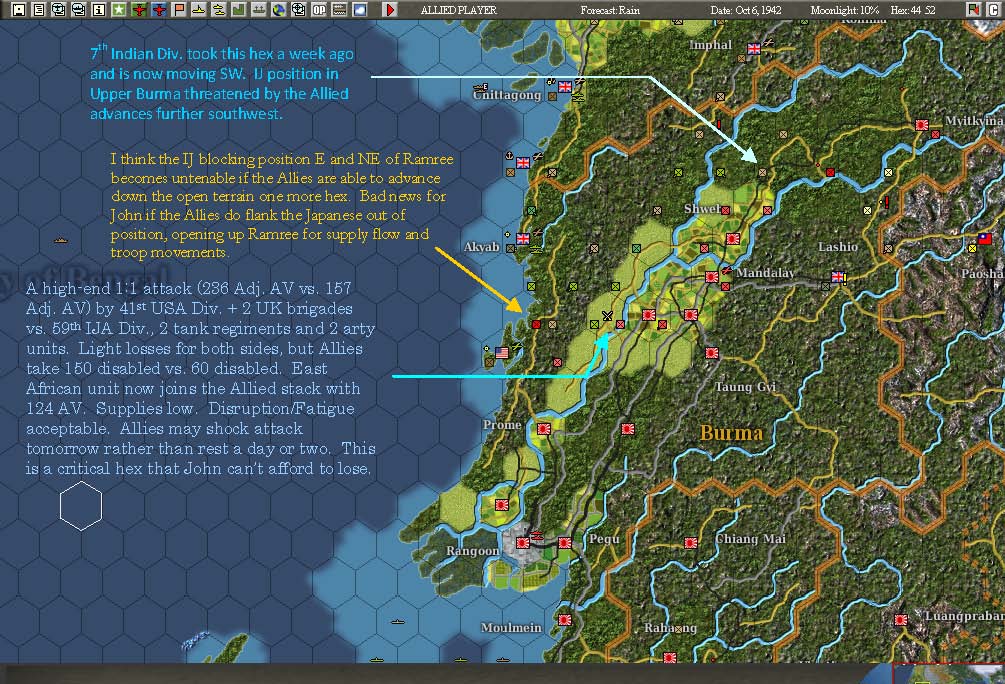Click the 'Lashio' city label

(x=838, y=247)
